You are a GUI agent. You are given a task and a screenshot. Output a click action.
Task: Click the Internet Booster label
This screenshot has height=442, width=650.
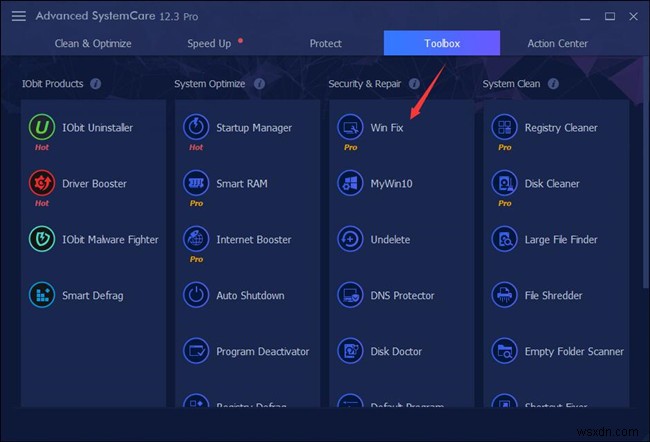pyautogui.click(x=254, y=239)
